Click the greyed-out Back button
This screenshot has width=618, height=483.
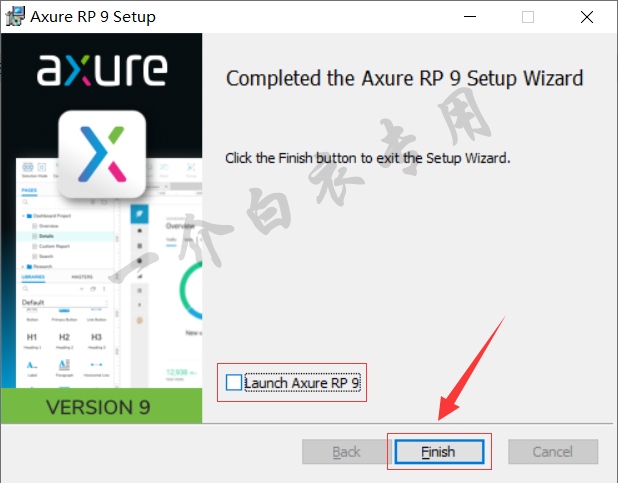346,451
